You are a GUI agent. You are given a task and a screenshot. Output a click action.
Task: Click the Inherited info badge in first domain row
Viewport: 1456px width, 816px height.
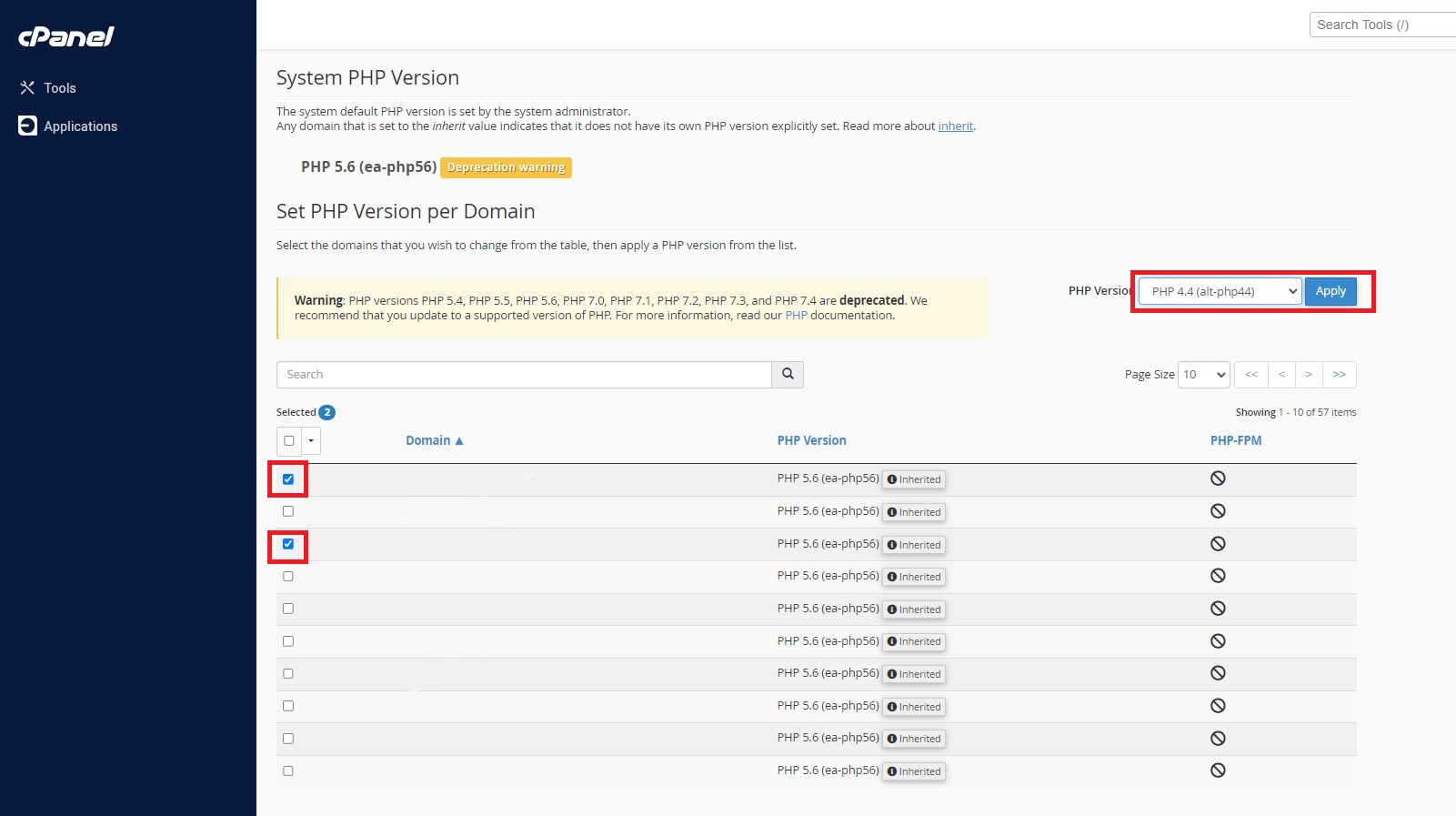tap(914, 479)
